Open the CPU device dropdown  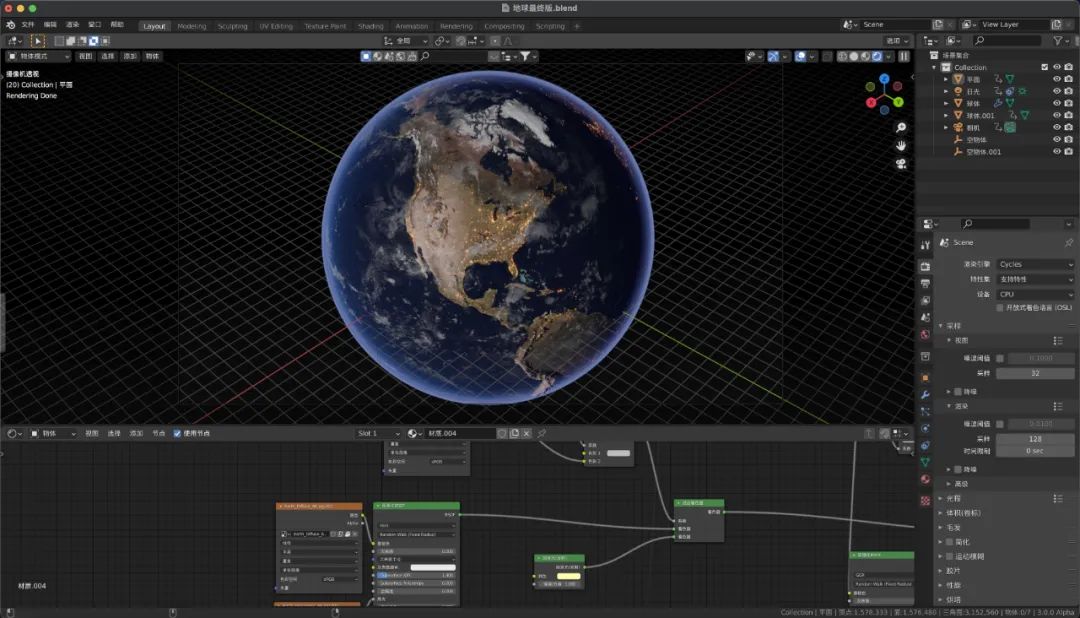point(1034,294)
